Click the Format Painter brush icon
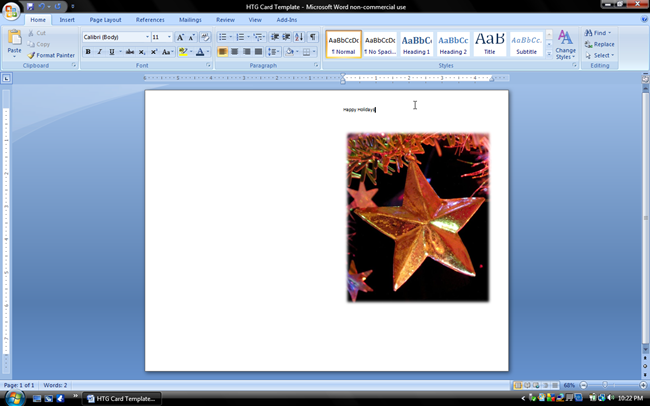Image resolution: width=650 pixels, height=406 pixels. [31, 55]
